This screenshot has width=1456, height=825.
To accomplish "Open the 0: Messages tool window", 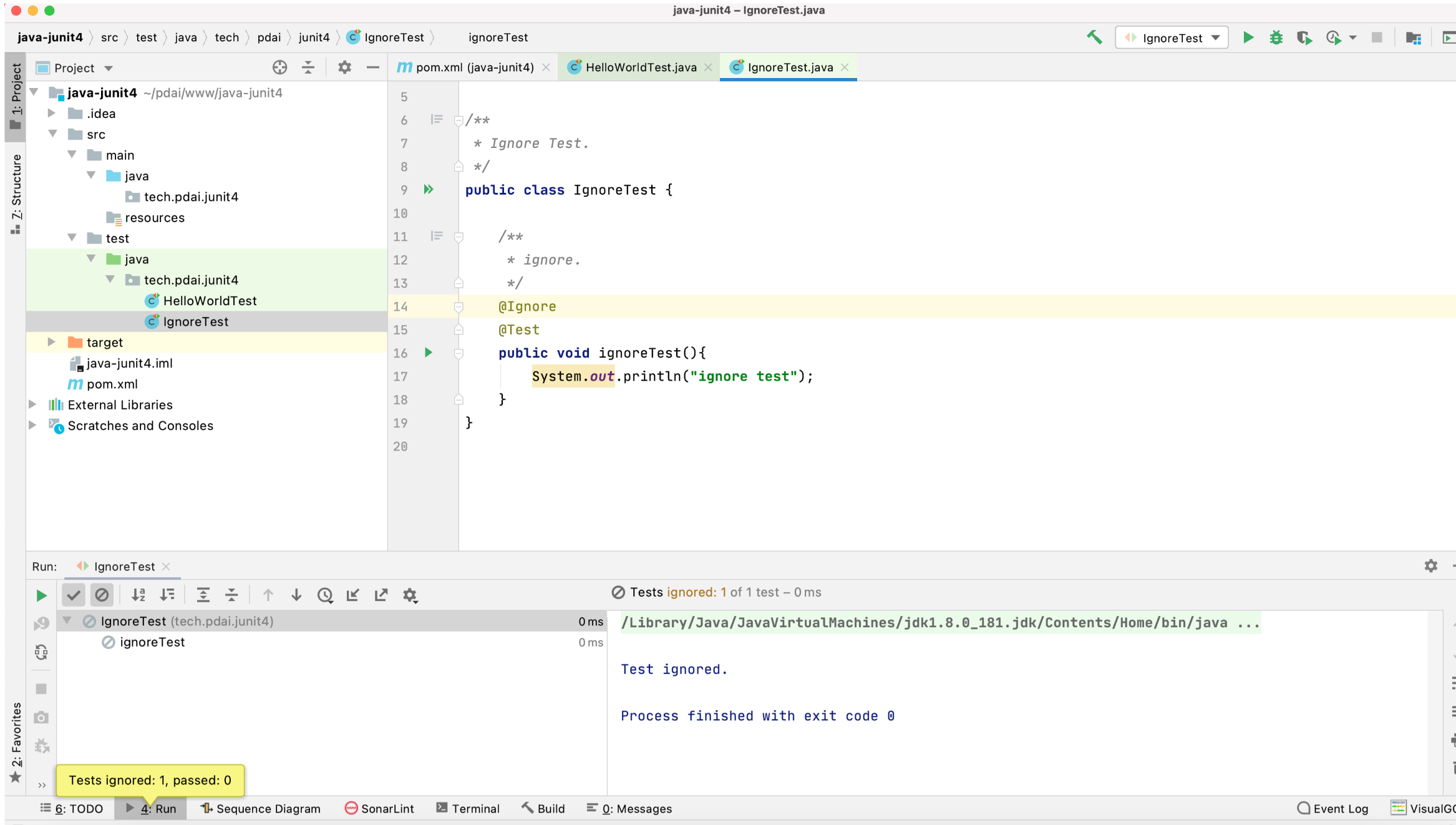I will pyautogui.click(x=629, y=809).
